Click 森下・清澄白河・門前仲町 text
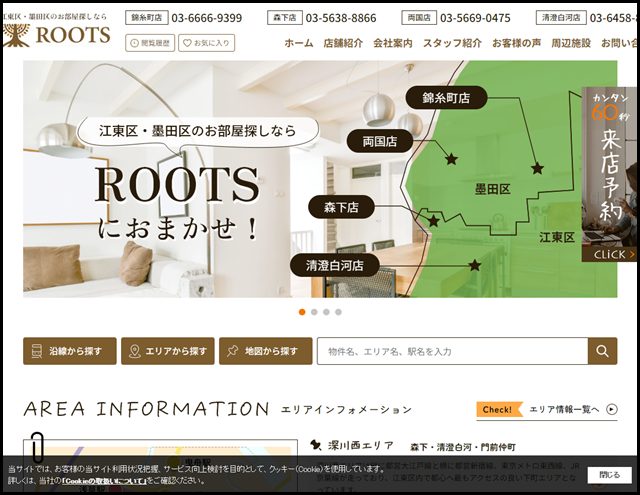Image resolution: width=640 pixels, height=495 pixels. tap(463, 447)
